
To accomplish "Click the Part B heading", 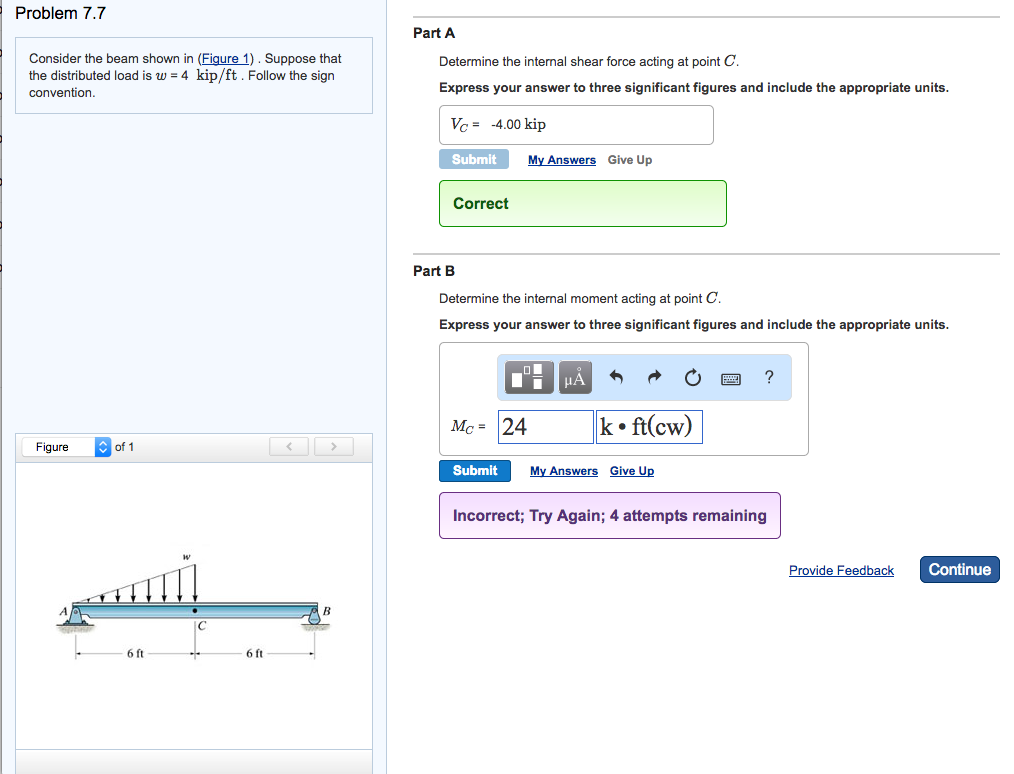I will coord(434,271).
